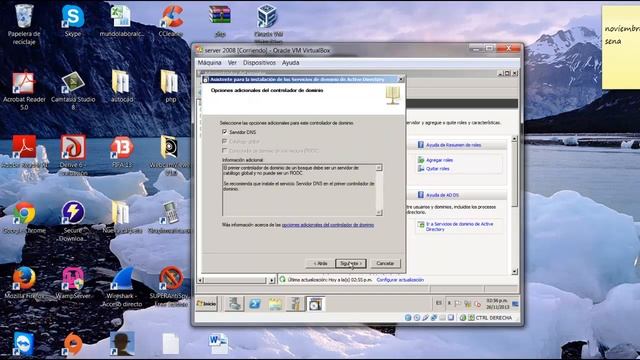Image resolution: width=640 pixels, height=360 pixels.
Task: Launch the Origin desktop shortcut
Action: 73,344
